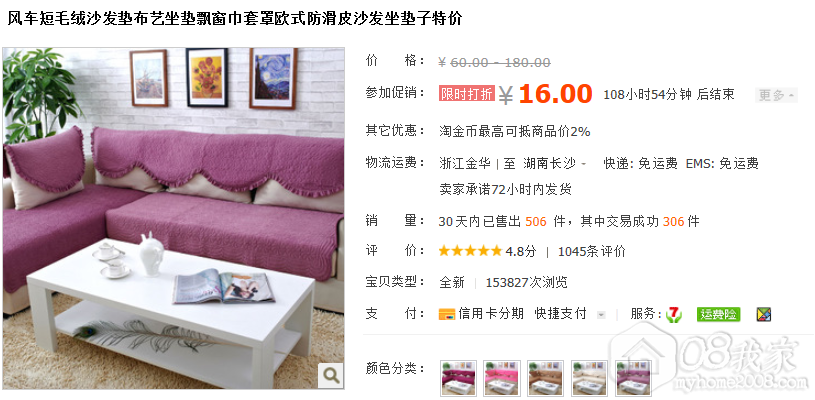The width and height of the screenshot is (815, 400).
Task: Click the product title heading text
Action: [x=234, y=19]
